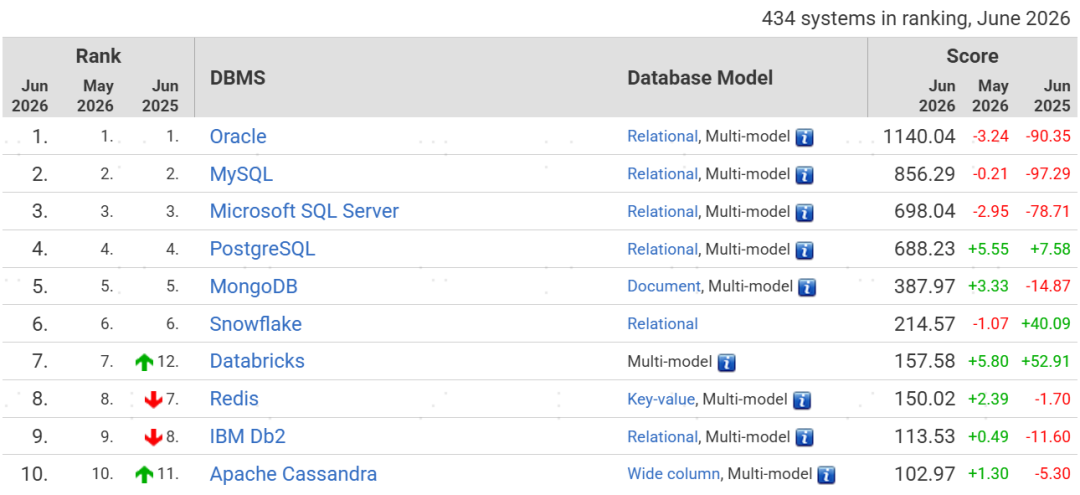Click the -1.70 yearly change for Redis

[x=1052, y=399]
